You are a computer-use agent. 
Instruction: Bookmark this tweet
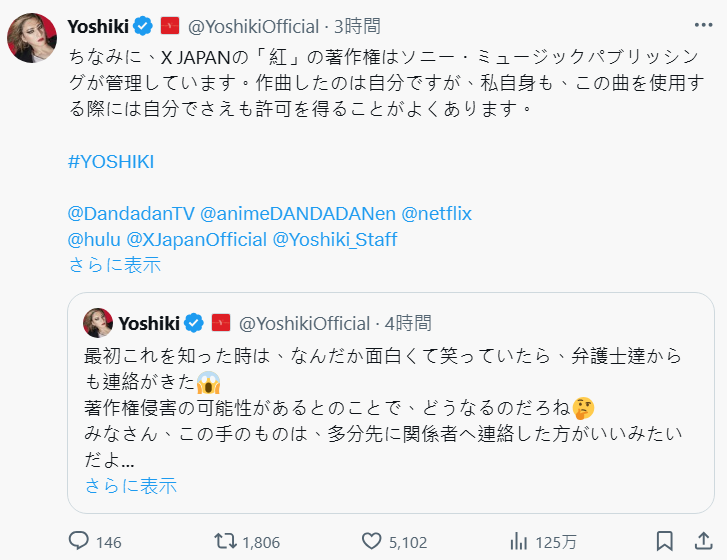(x=664, y=541)
